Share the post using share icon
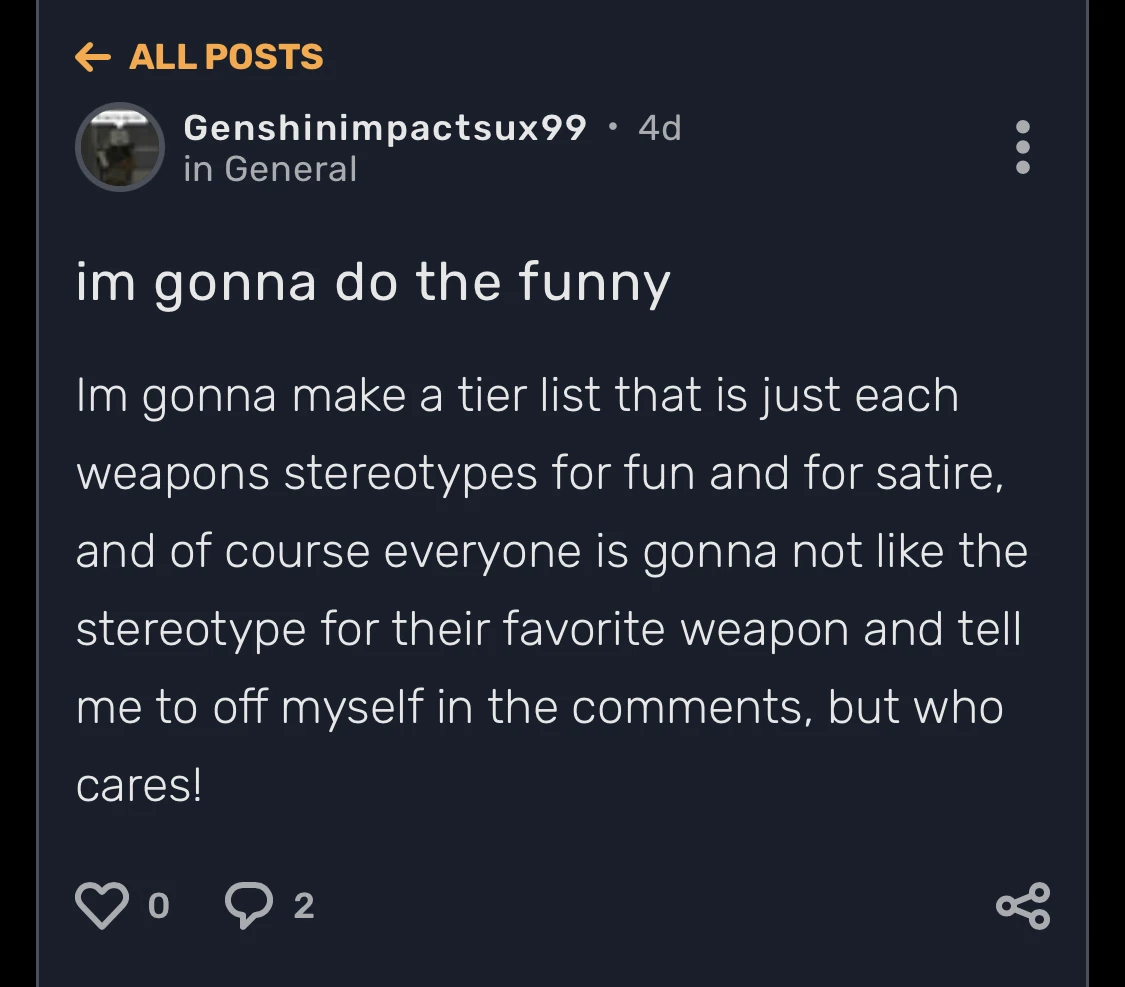Screen dimensions: 1125x987 (1023, 905)
